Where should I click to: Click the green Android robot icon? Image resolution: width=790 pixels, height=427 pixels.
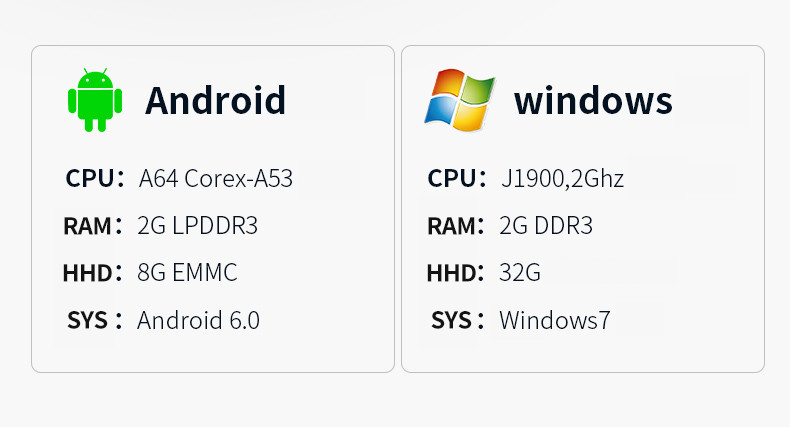[95, 100]
